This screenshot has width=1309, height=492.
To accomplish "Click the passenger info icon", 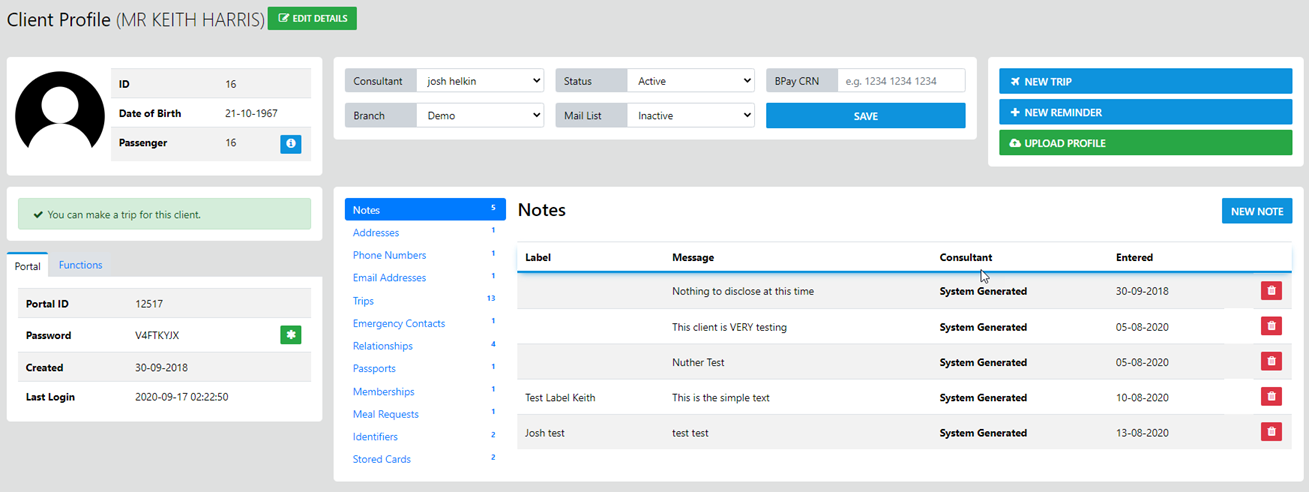I will click(290, 144).
